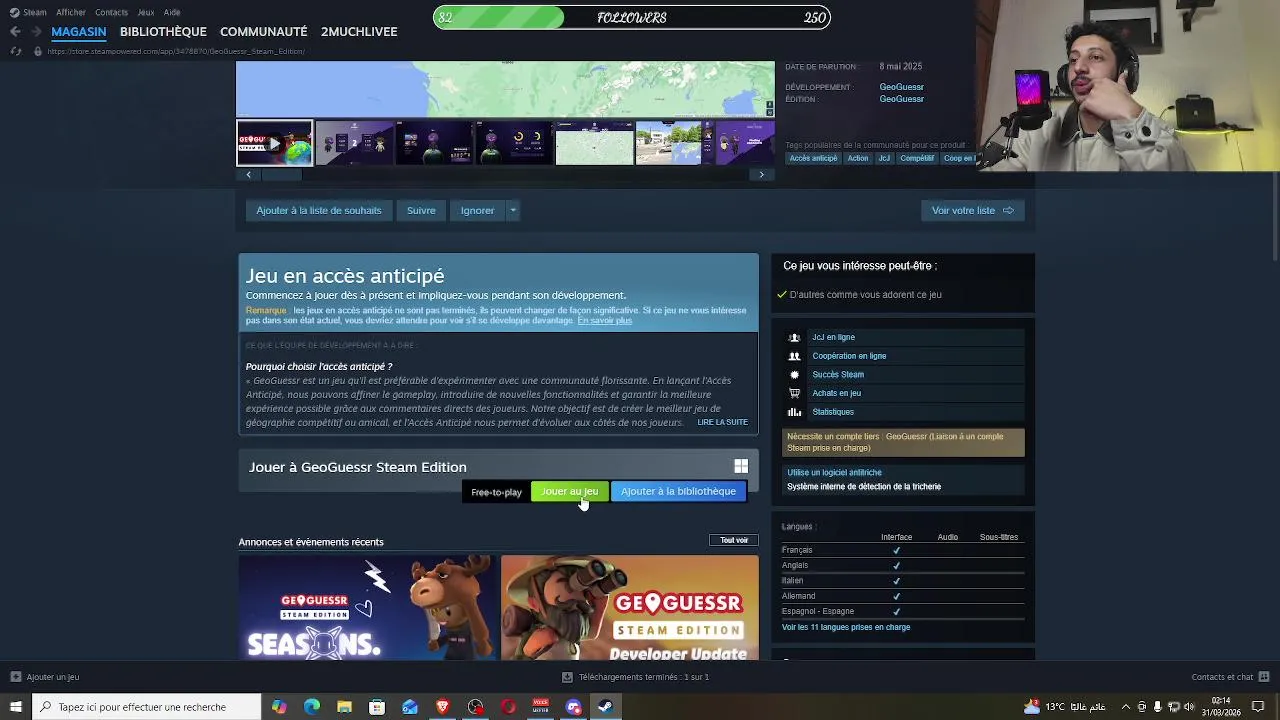The height and width of the screenshot is (720, 1280).
Task: Open the GeoGuessr publisher link
Action: (x=901, y=99)
